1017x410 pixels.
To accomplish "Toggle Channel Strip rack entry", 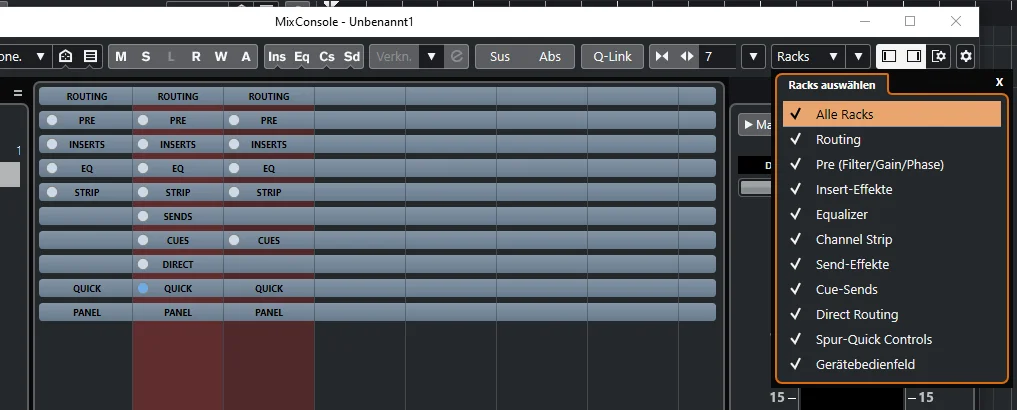I will pos(892,239).
